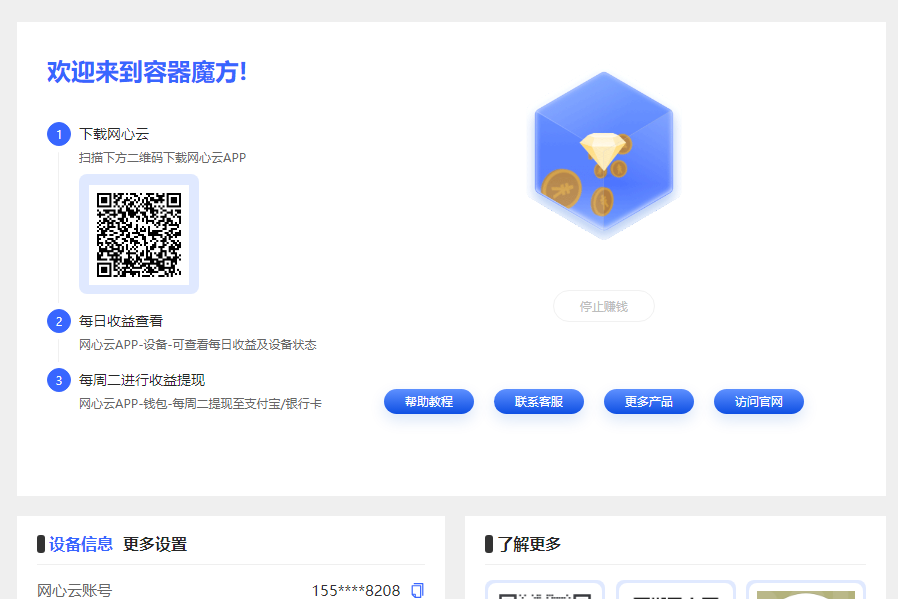The image size is (898, 599).
Task: Click the blue cube with diamond illustration
Action: 603,155
